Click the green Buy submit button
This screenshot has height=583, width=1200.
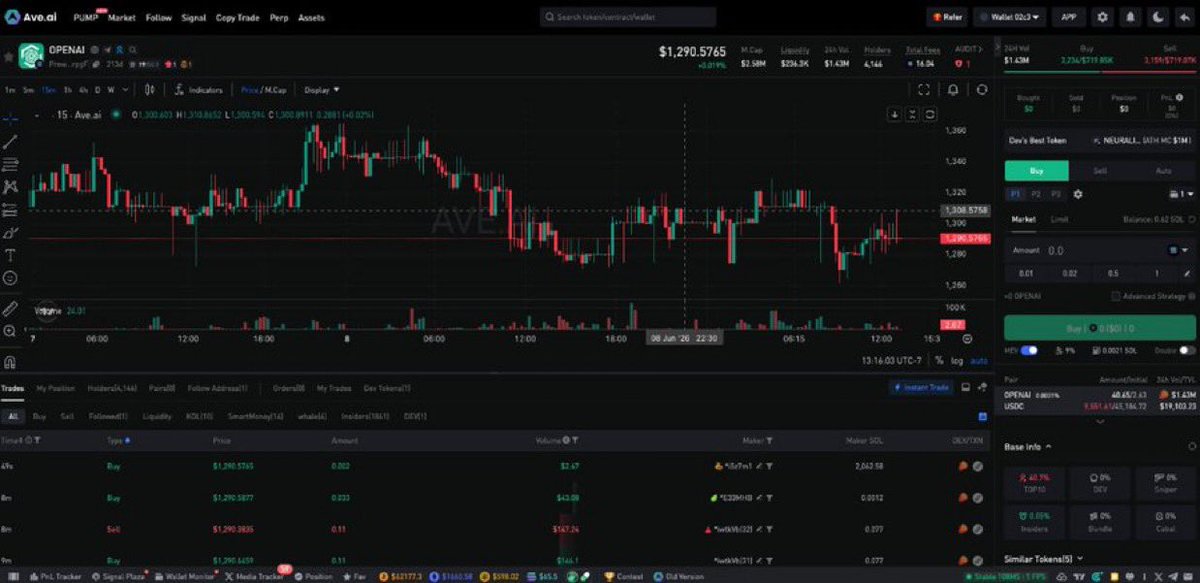tap(1100, 327)
